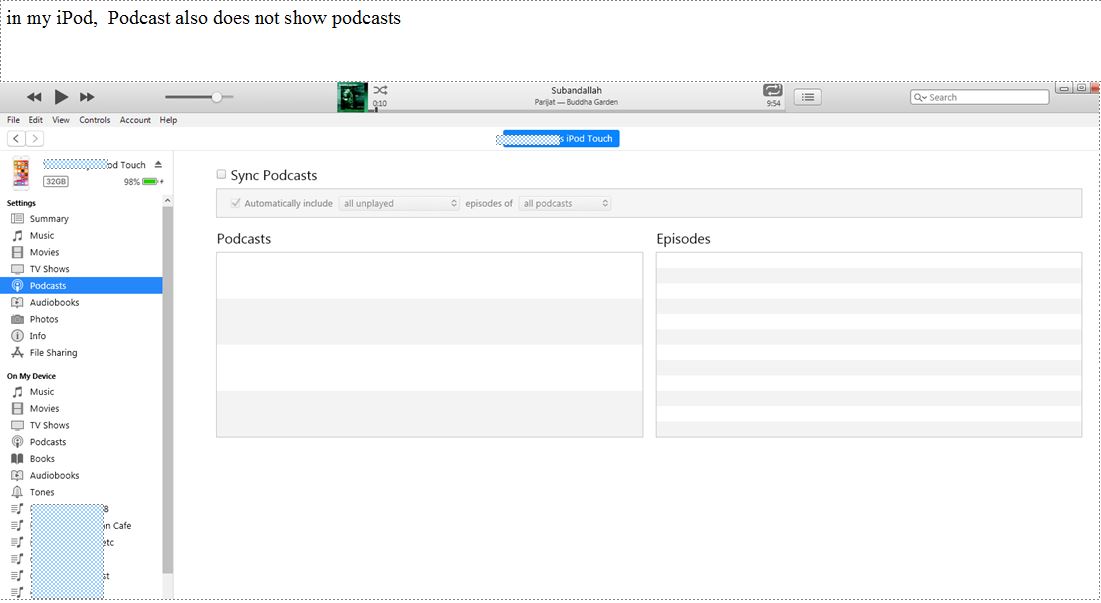The height and width of the screenshot is (603, 1101).
Task: Click the rewind previous track button
Action: [x=34, y=97]
